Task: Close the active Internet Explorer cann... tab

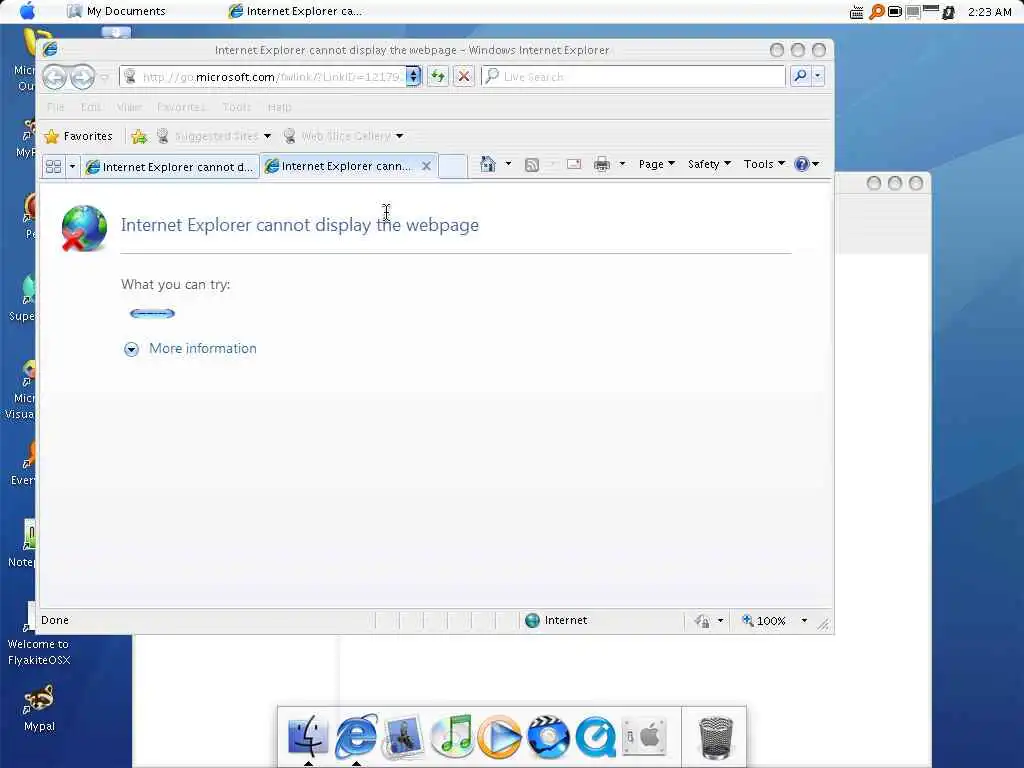Action: point(426,166)
